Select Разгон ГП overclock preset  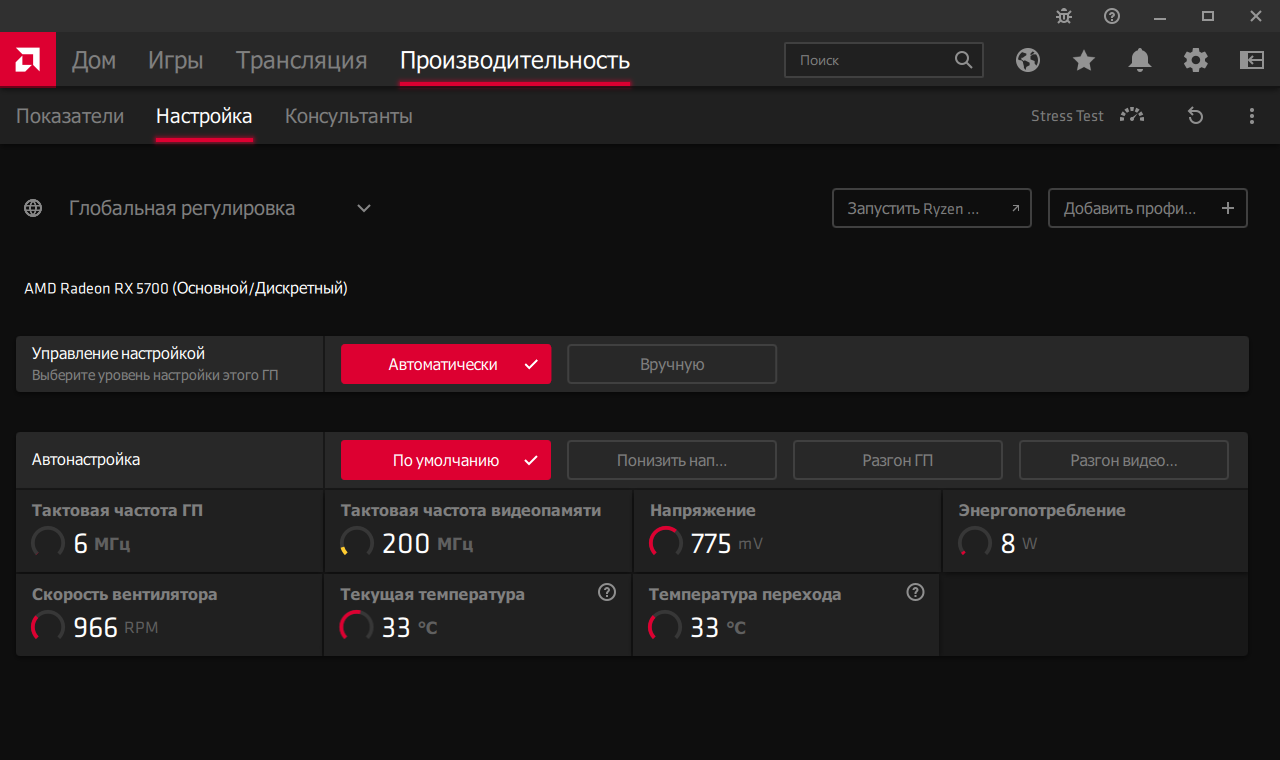point(898,460)
